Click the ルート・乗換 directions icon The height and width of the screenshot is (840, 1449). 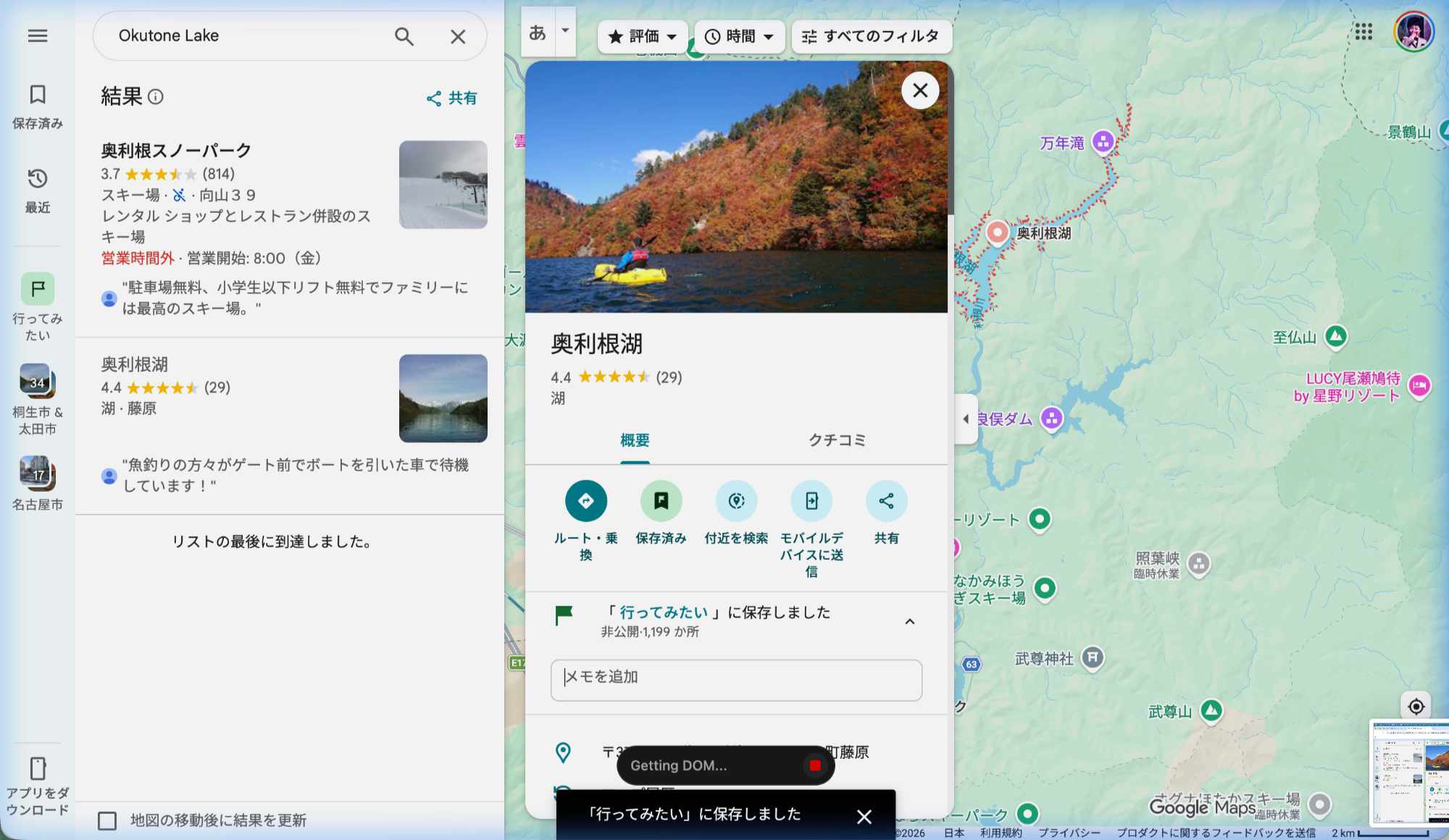coord(585,500)
